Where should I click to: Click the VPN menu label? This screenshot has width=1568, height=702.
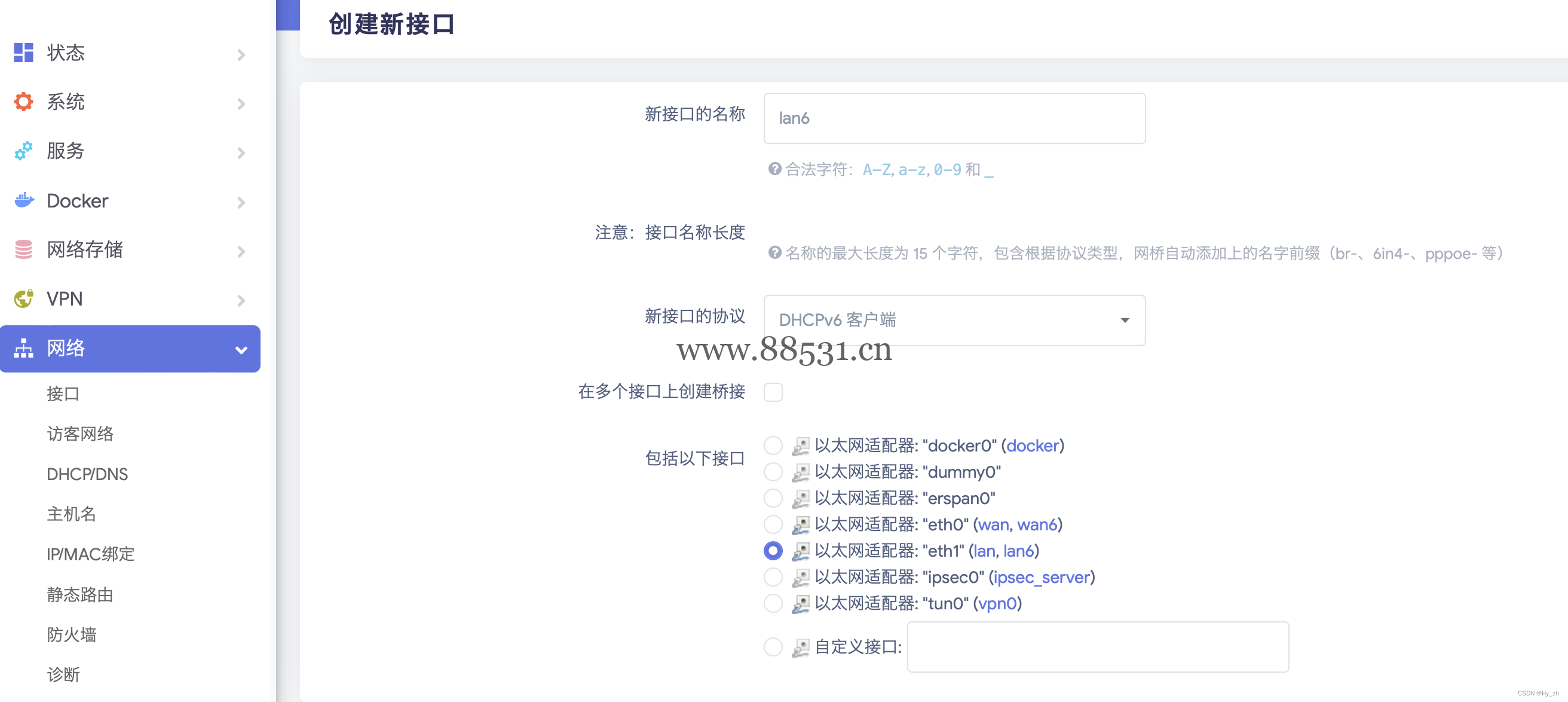pos(65,298)
